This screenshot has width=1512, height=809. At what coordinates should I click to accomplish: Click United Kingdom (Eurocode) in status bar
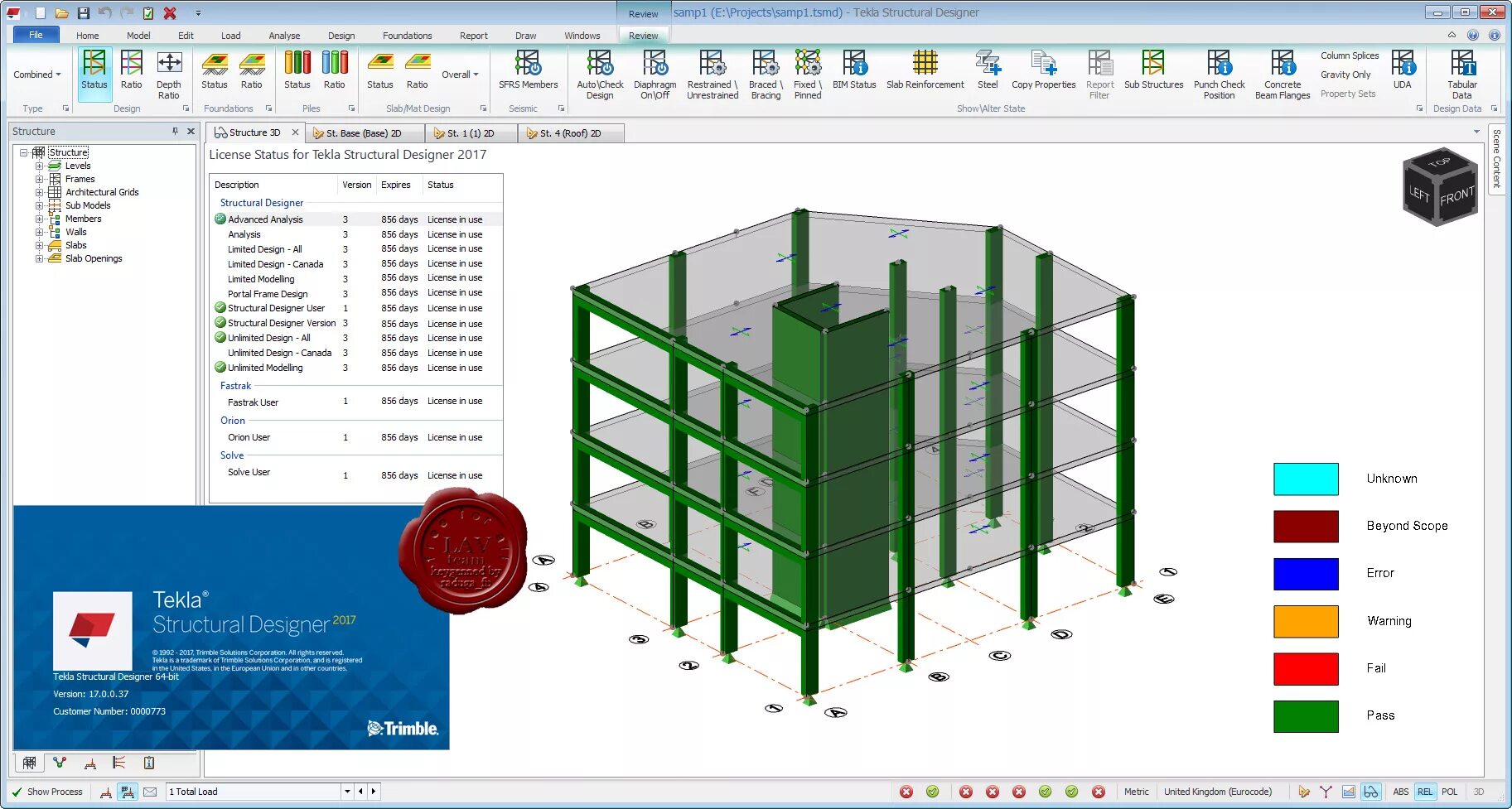point(1218,792)
